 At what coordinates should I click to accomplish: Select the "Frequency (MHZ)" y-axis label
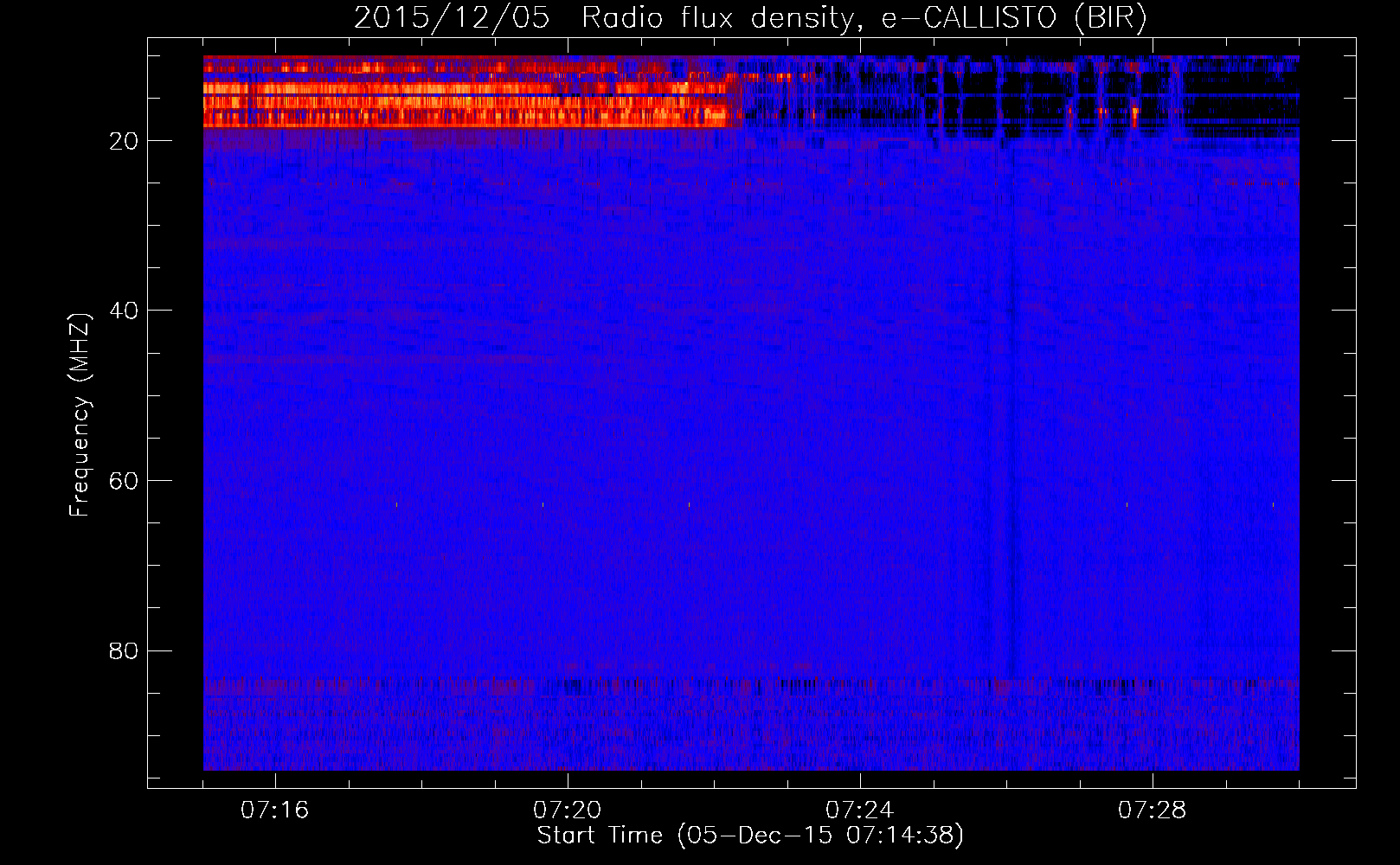click(79, 415)
